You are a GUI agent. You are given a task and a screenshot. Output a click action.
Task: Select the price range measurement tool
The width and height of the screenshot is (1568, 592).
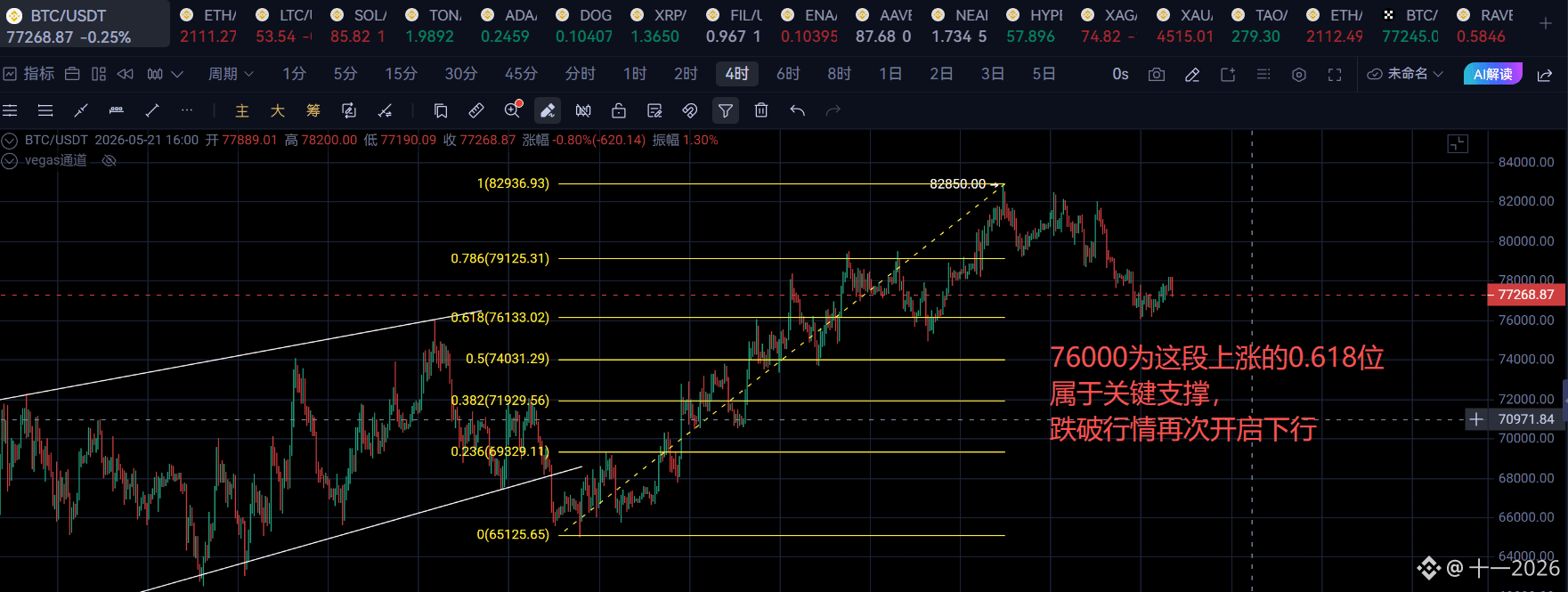click(117, 110)
